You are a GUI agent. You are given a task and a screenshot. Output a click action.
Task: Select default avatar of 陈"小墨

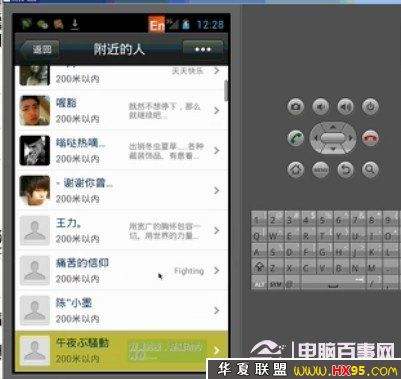click(35, 310)
